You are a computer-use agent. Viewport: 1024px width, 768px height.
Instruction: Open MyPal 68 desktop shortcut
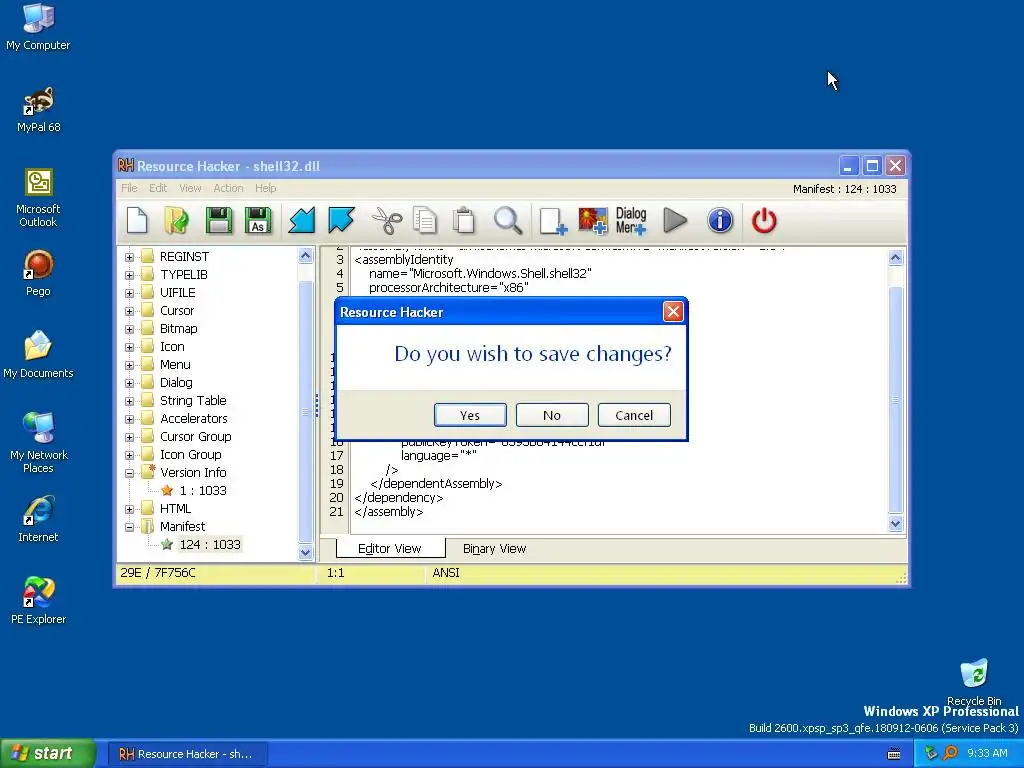(39, 110)
